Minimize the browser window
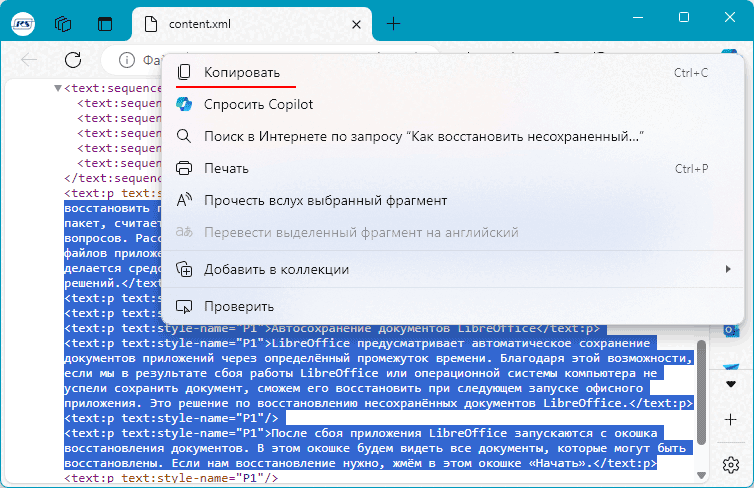The image size is (754, 488). 638,18
